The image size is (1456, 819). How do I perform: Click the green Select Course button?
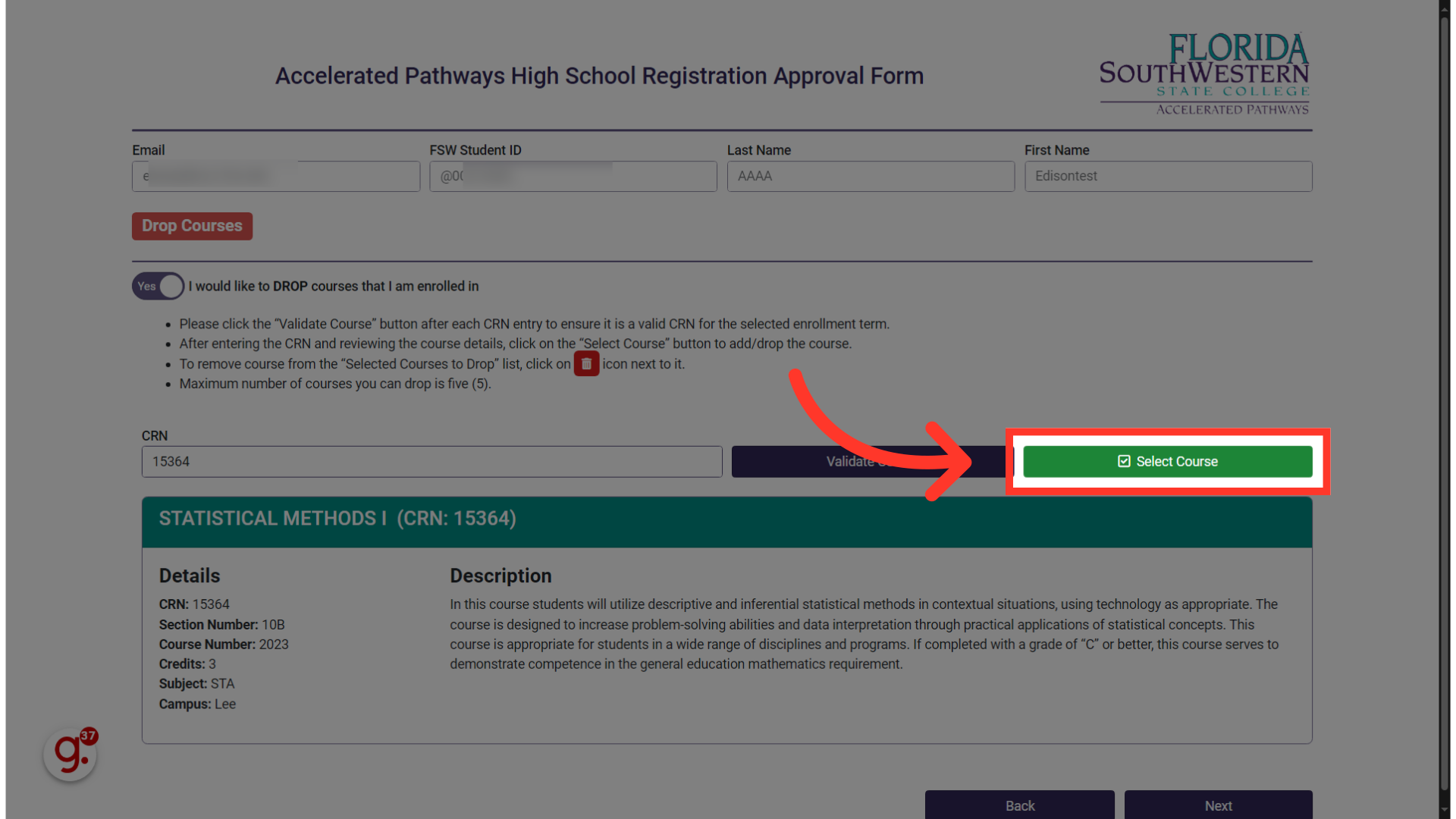pyautogui.click(x=1167, y=461)
